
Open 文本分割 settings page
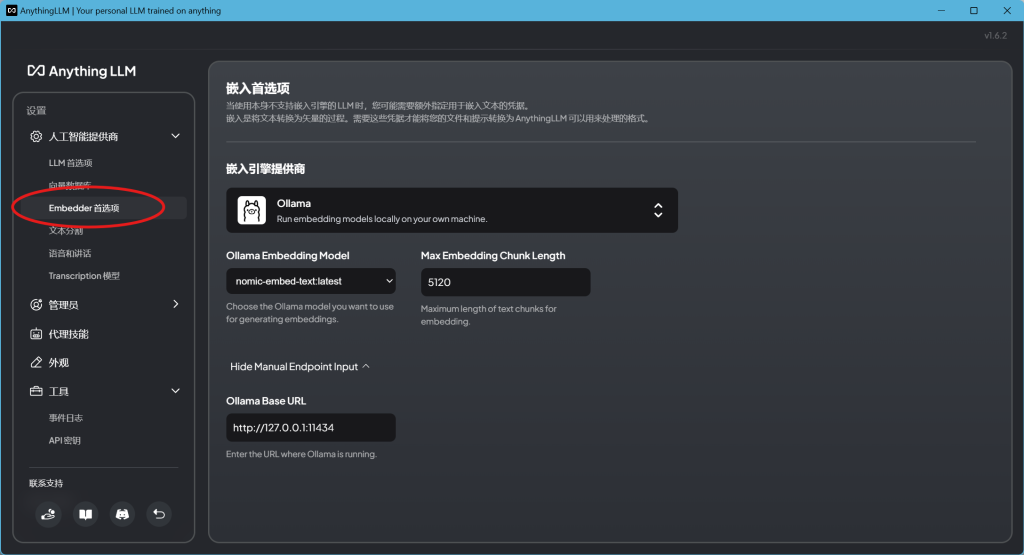click(x=66, y=230)
